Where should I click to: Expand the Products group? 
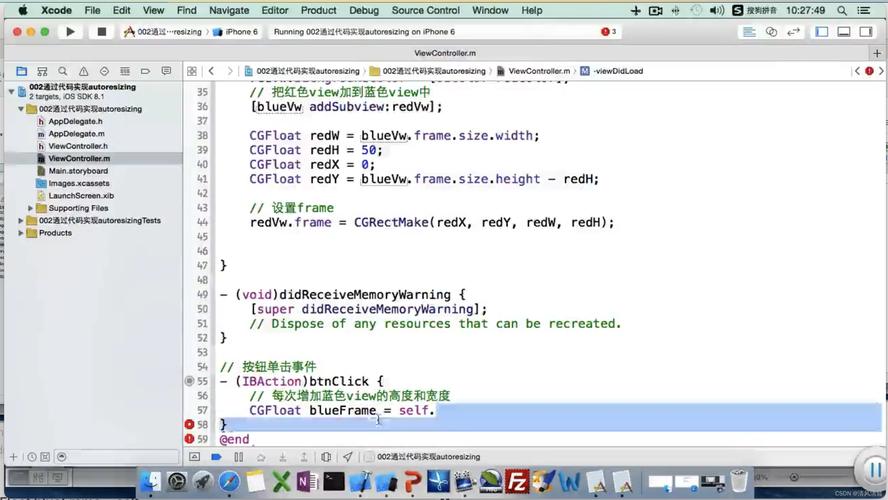point(21,233)
